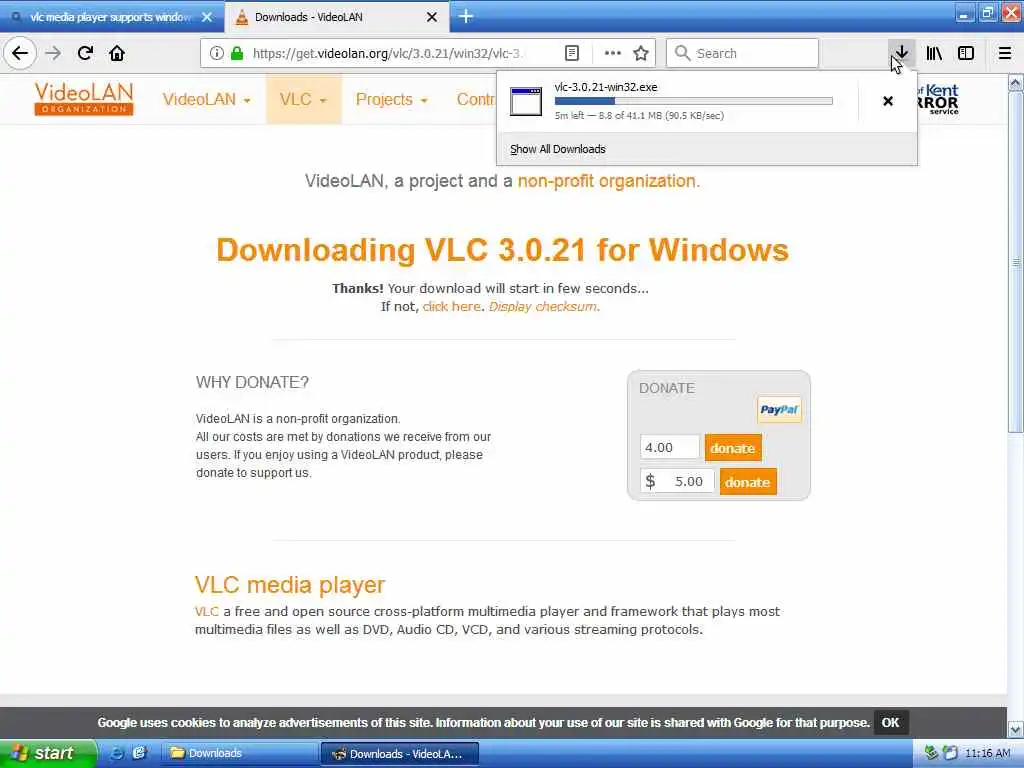Screen dimensions: 1024x768
Task: Toggle reader view icon in address bar
Action: pyautogui.click(x=571, y=53)
